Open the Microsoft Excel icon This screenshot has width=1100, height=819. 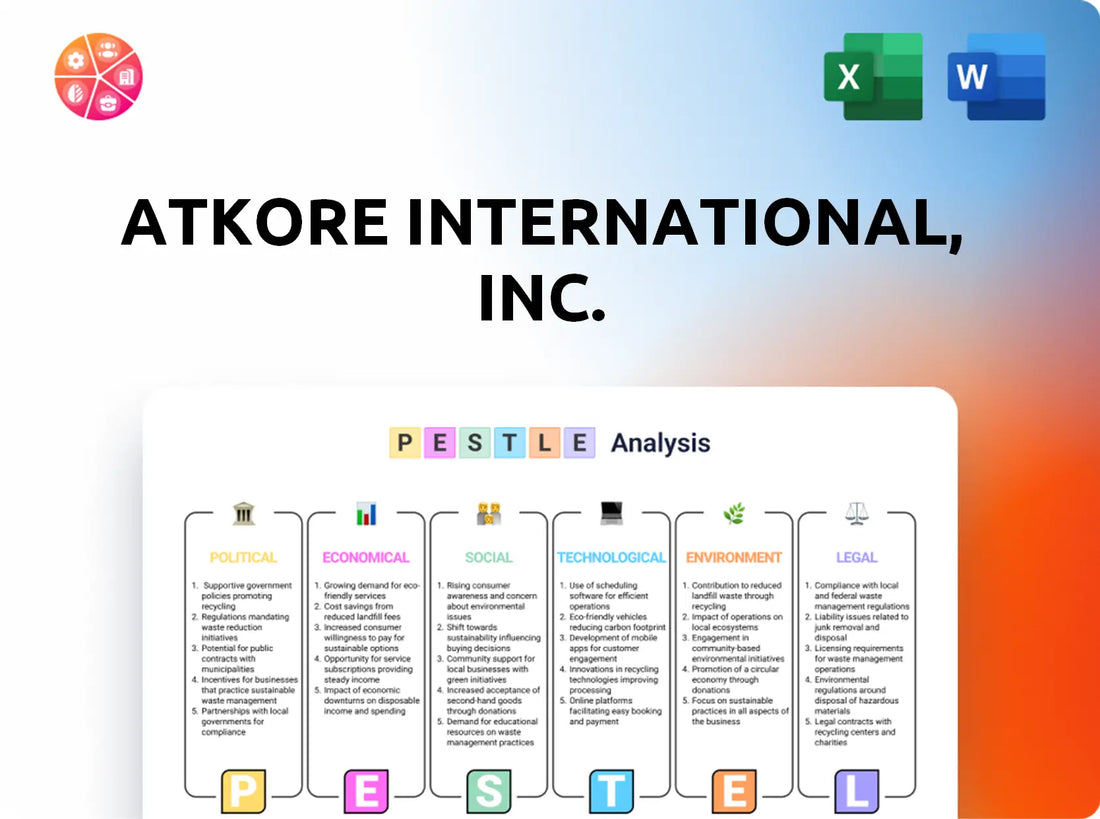click(x=873, y=76)
